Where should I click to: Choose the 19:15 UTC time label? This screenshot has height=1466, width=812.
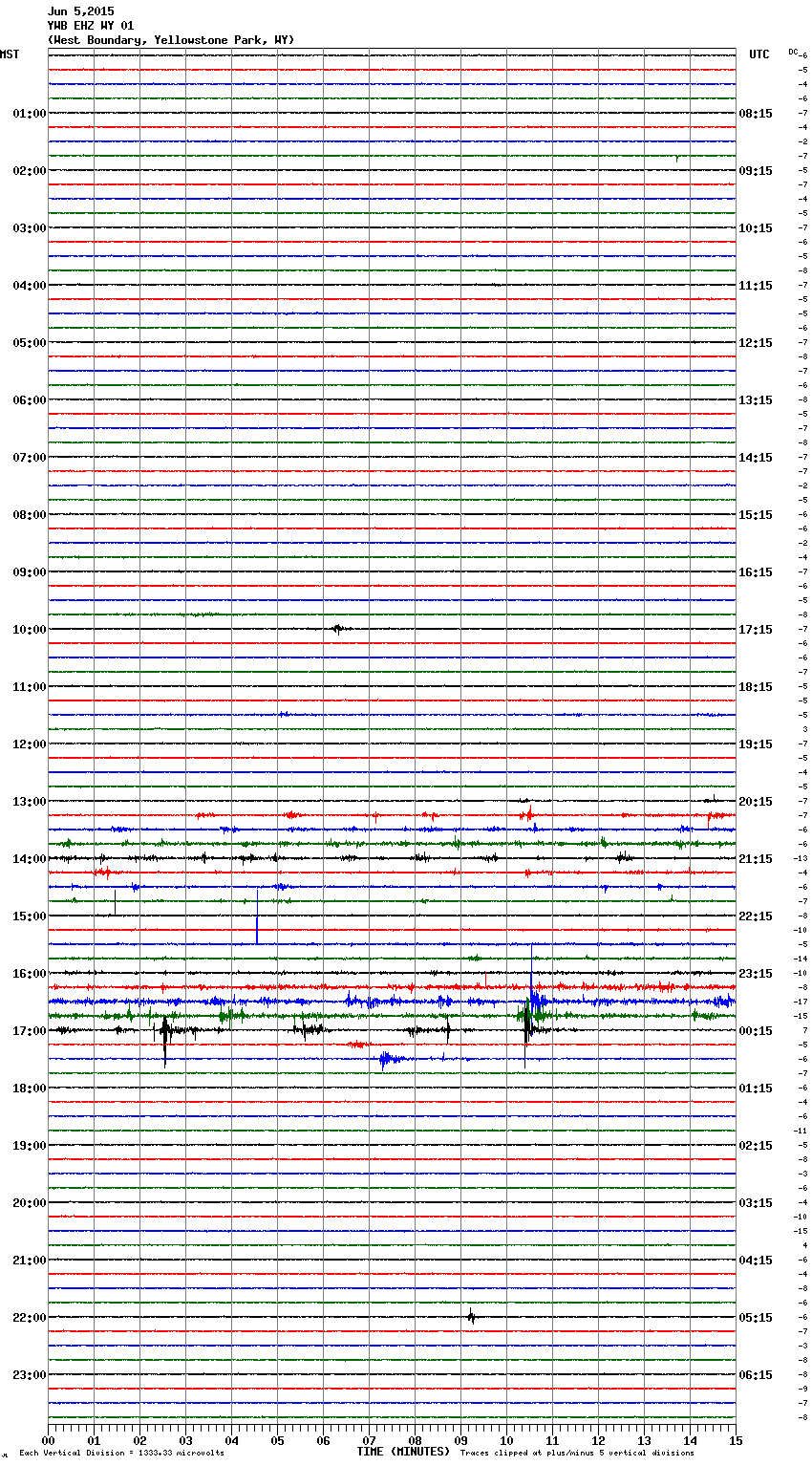pos(756,744)
